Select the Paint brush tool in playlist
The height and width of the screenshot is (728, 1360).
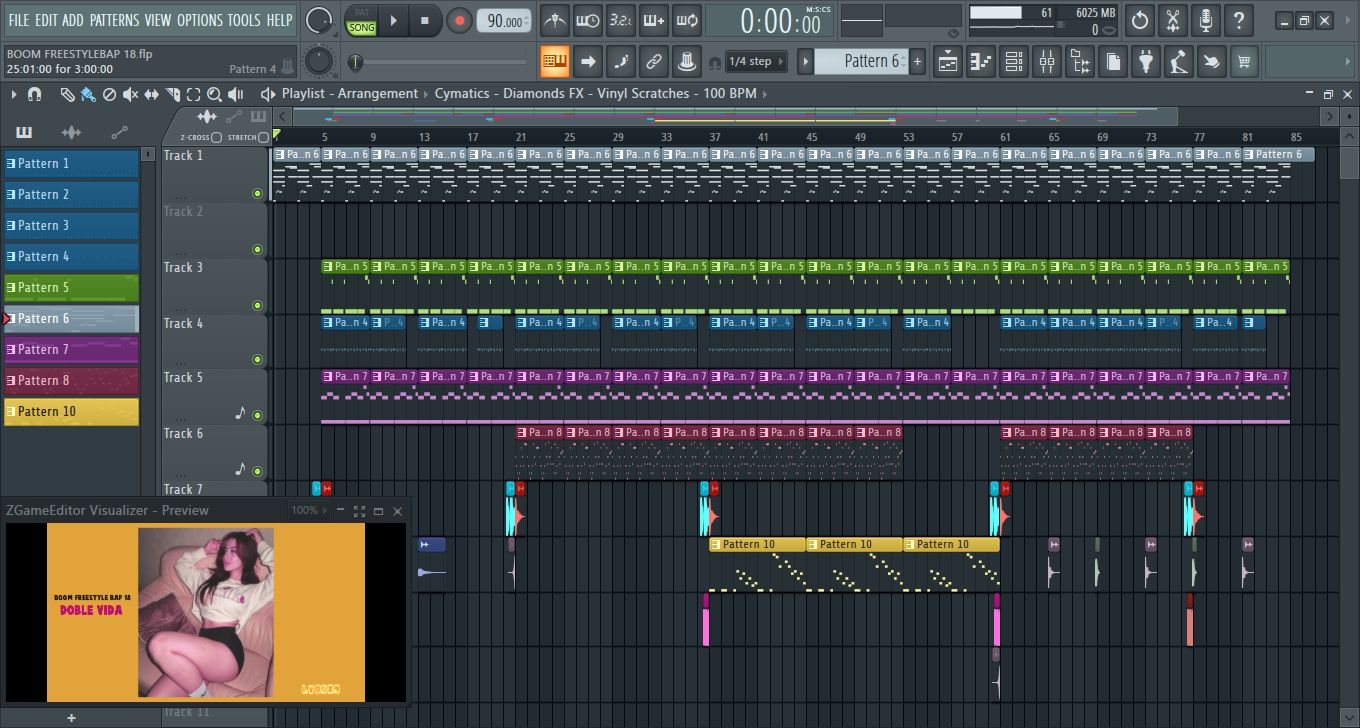click(x=88, y=94)
